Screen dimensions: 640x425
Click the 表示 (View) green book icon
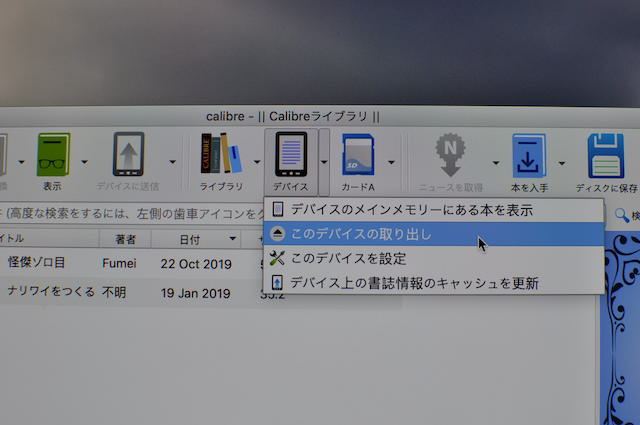point(53,155)
